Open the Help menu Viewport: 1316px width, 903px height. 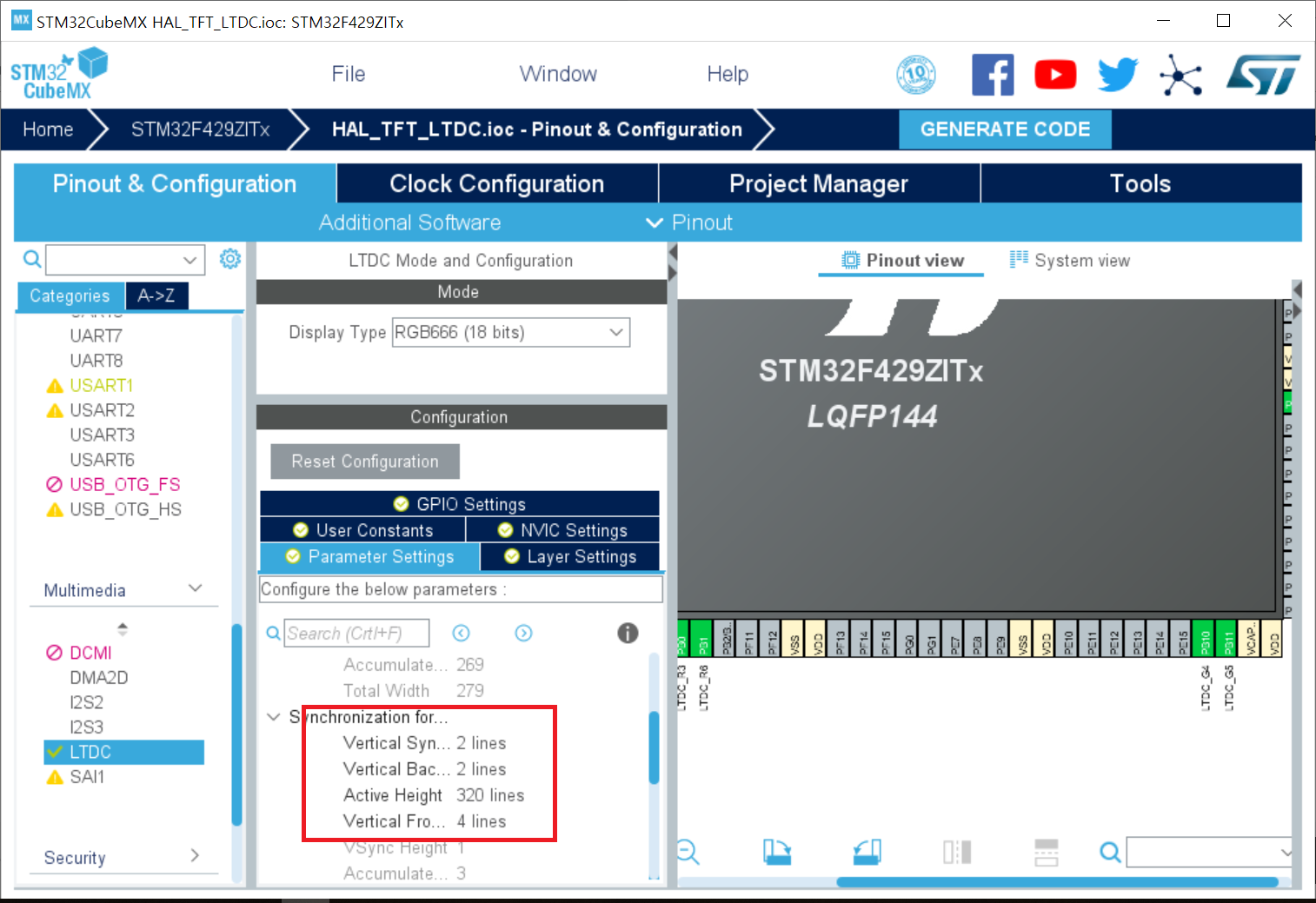[x=728, y=74]
